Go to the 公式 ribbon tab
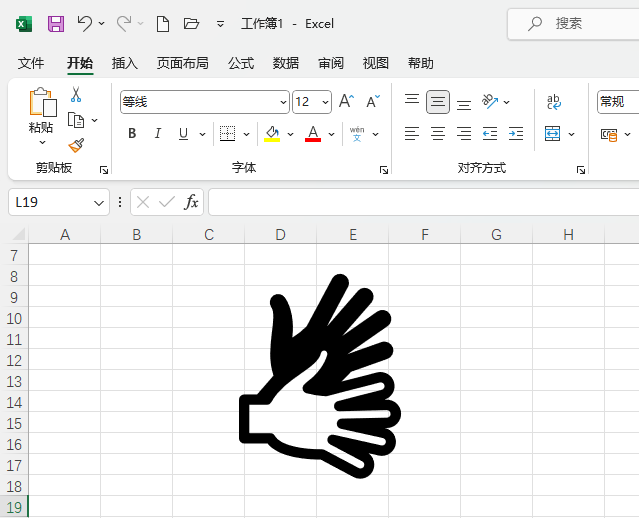Image resolution: width=639 pixels, height=518 pixels. click(241, 63)
